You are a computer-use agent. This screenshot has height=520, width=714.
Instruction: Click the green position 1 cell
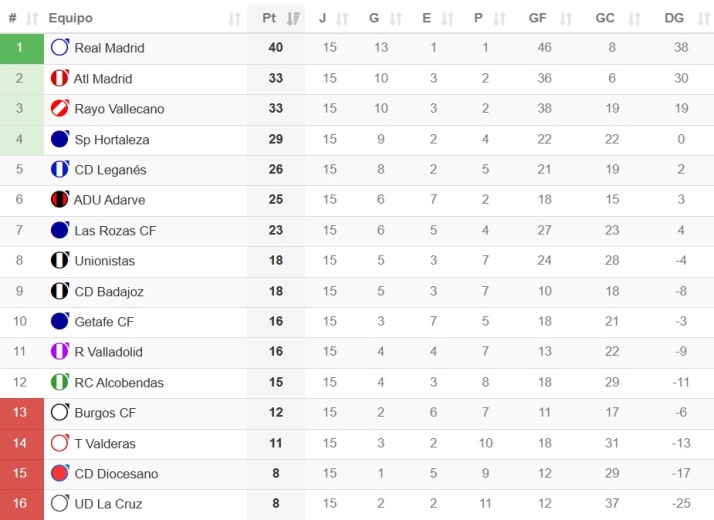pyautogui.click(x=20, y=48)
